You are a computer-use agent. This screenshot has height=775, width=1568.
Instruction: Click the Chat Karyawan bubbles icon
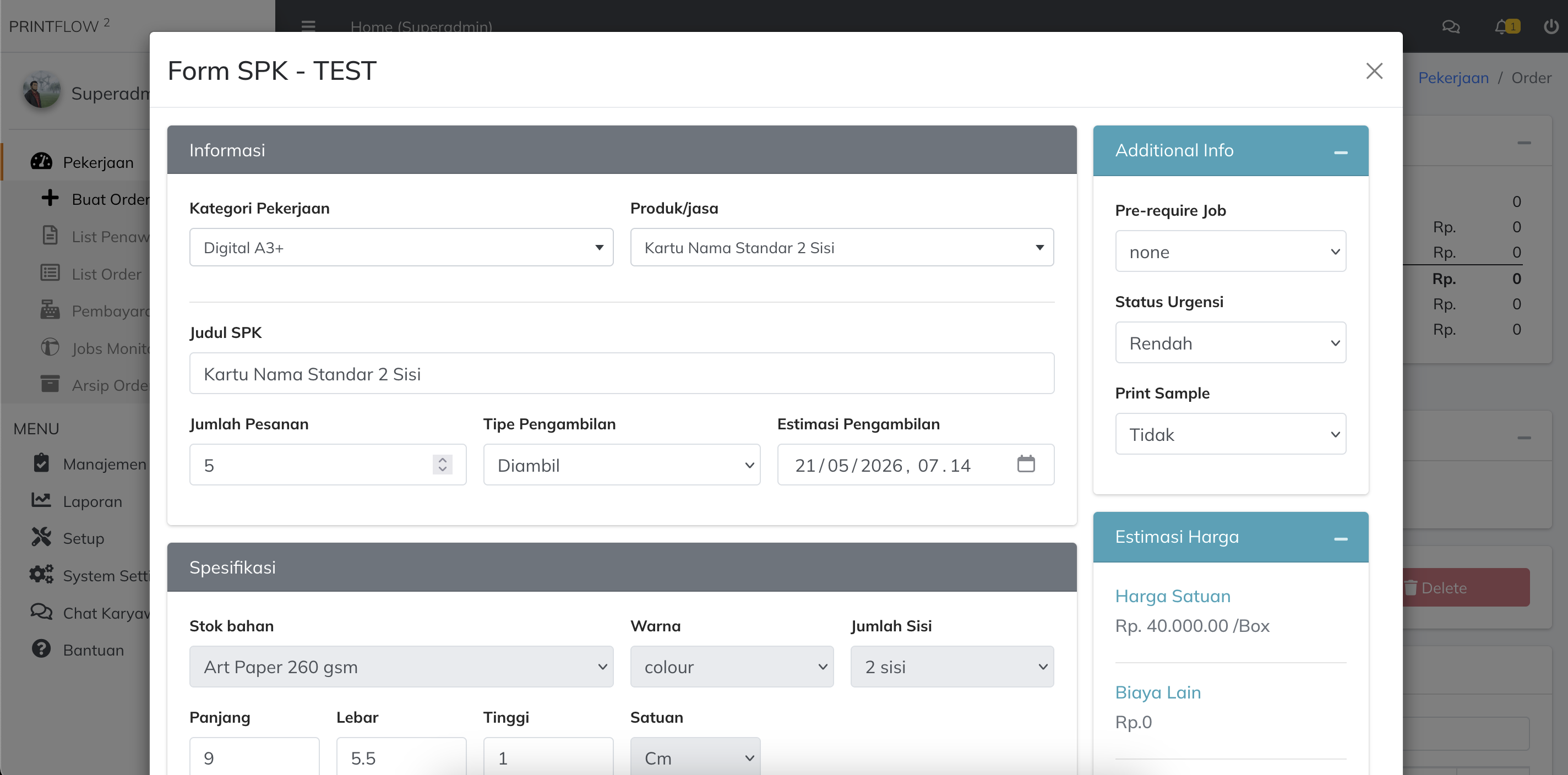(41, 612)
